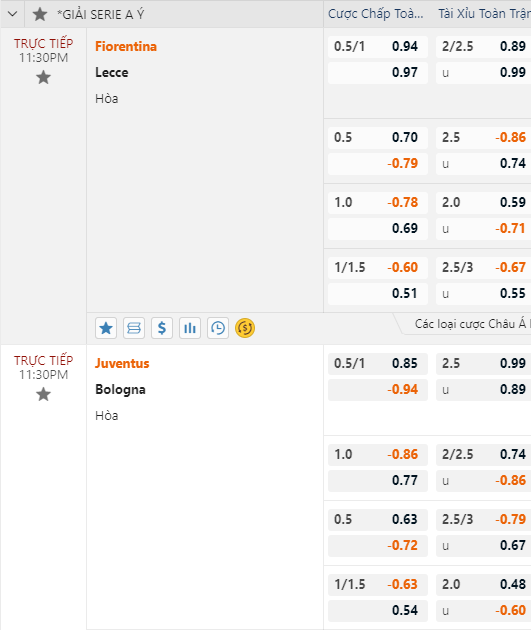Open the bar chart statistics icon
This screenshot has width=531, height=630.
click(x=190, y=328)
